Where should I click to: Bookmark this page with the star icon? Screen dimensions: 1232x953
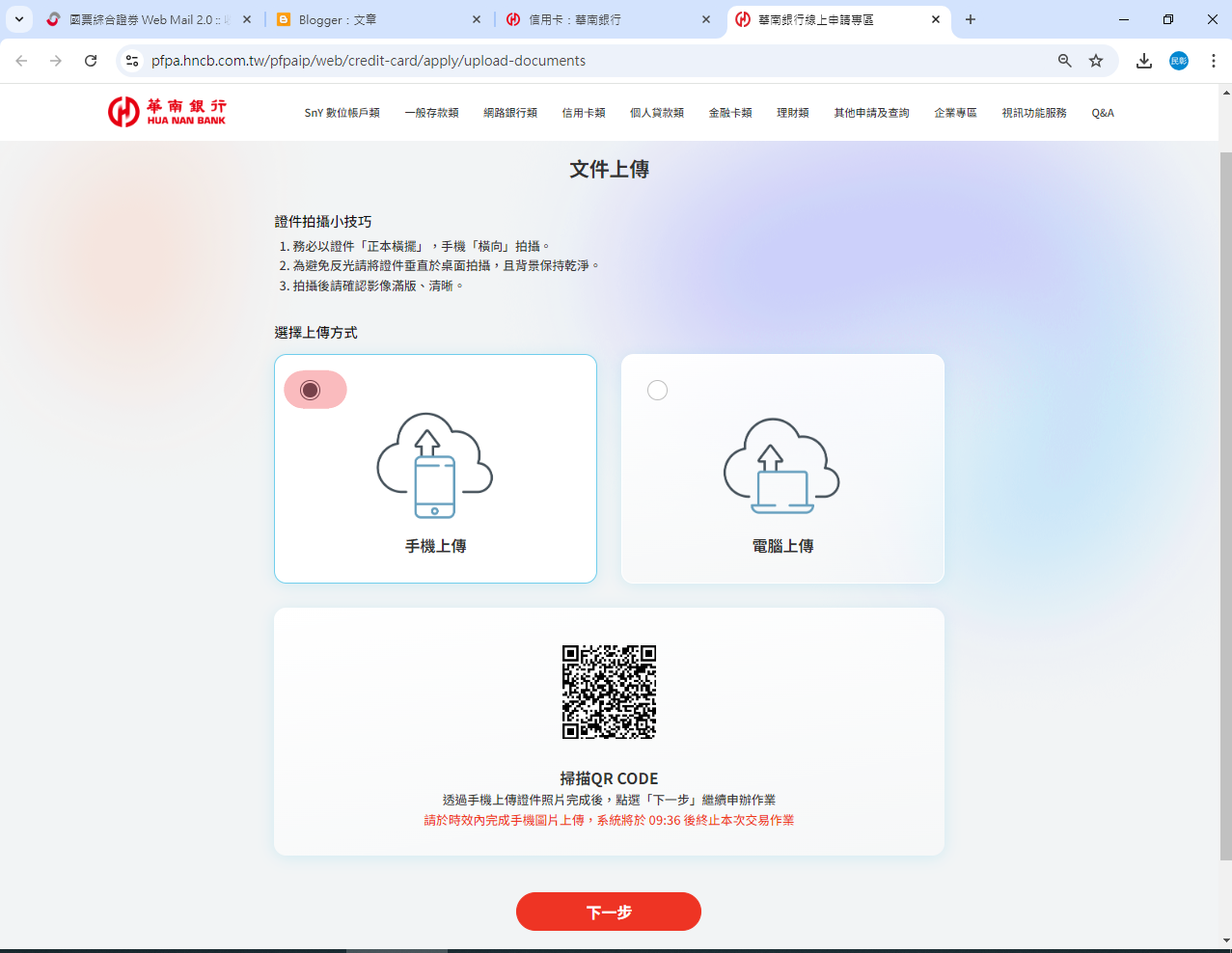[x=1096, y=61]
